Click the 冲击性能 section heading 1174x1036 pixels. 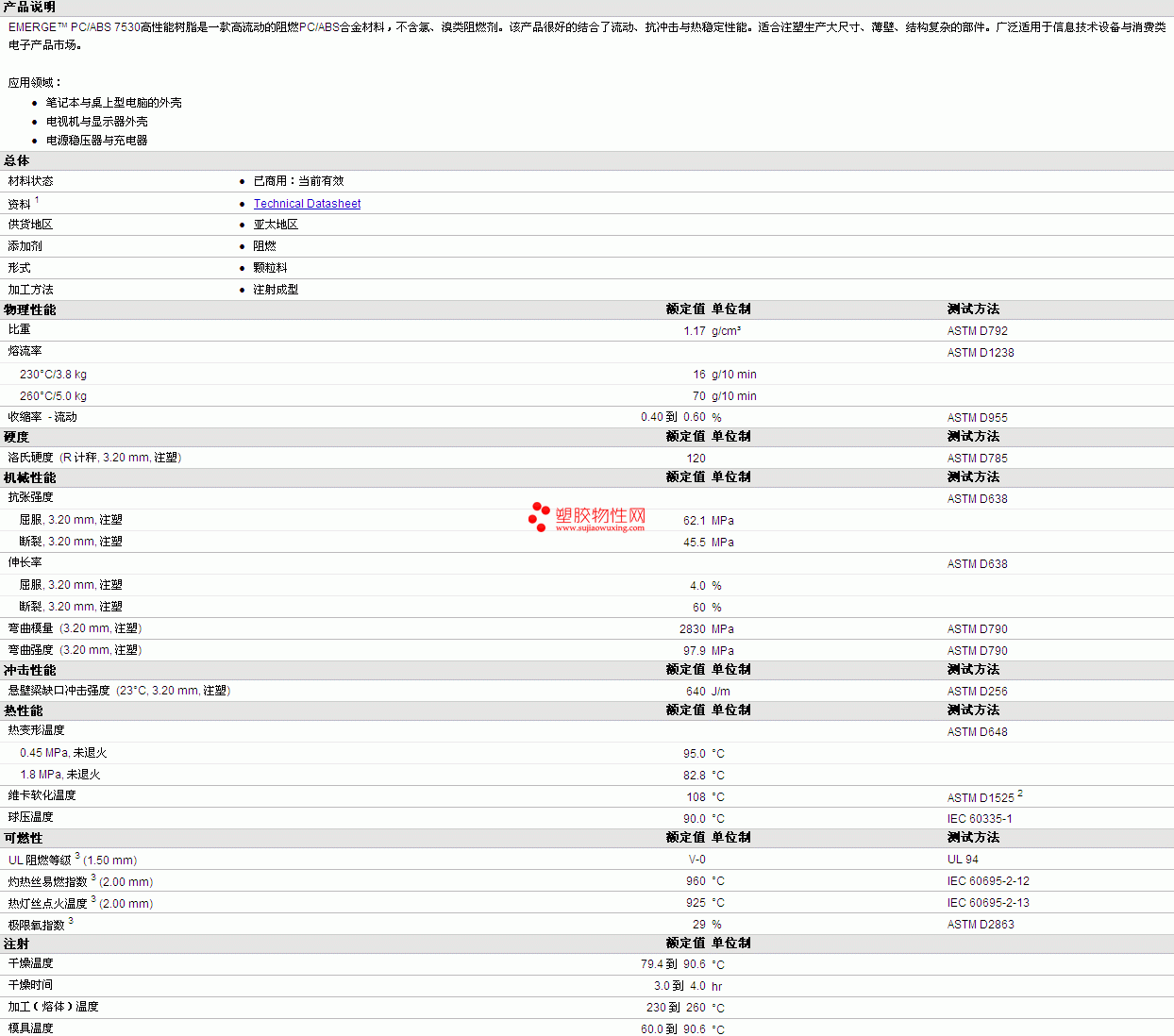[29, 671]
